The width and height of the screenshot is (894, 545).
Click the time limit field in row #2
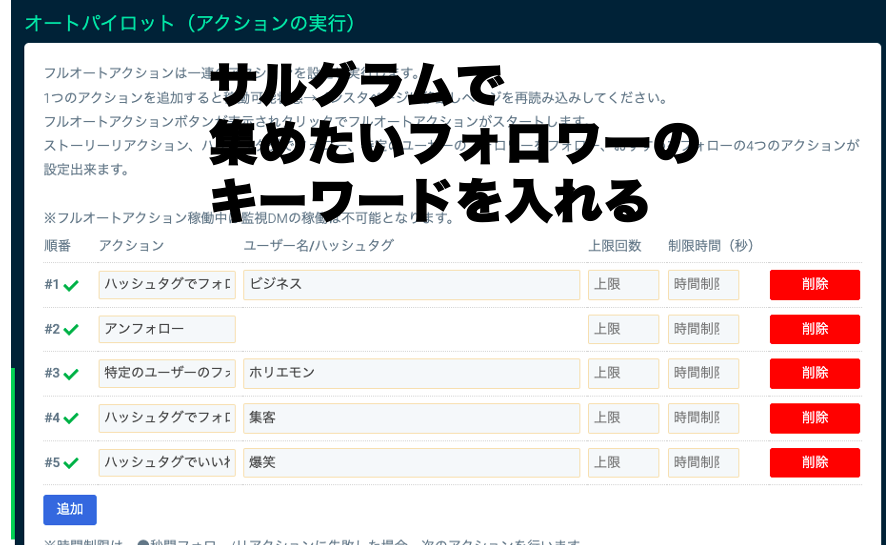coord(704,329)
